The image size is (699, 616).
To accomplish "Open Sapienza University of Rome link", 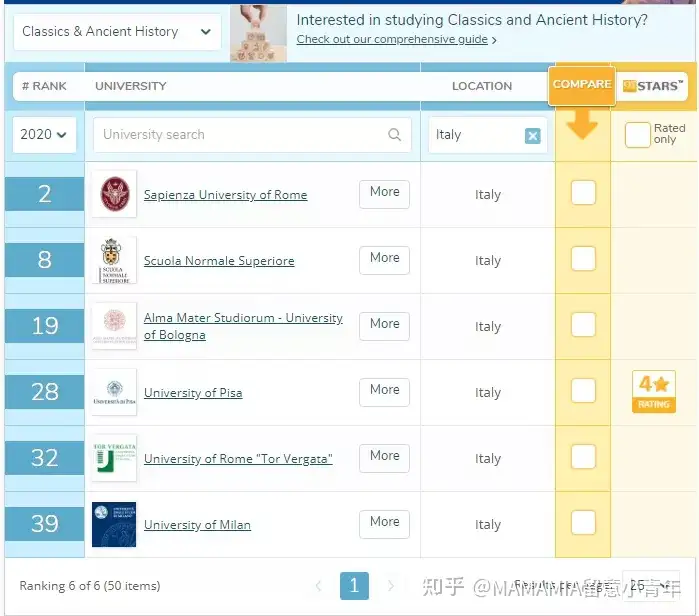I will (x=226, y=195).
